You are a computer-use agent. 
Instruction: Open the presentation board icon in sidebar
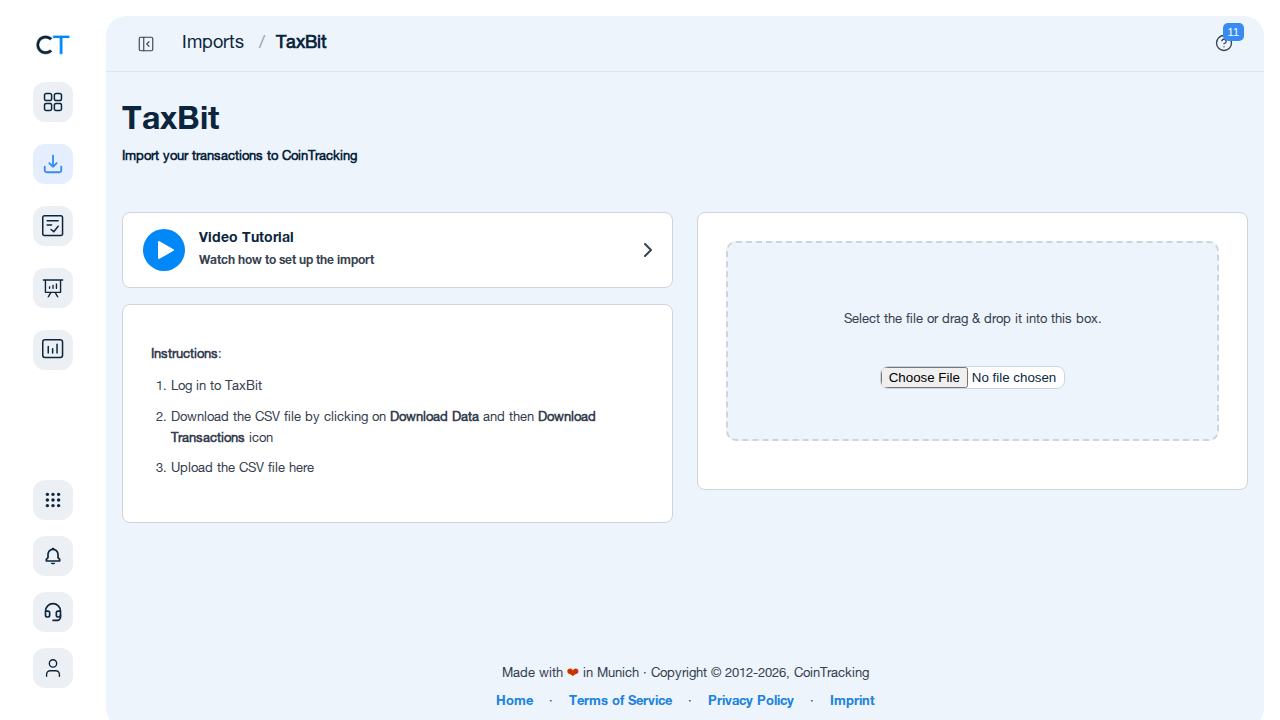tap(53, 288)
